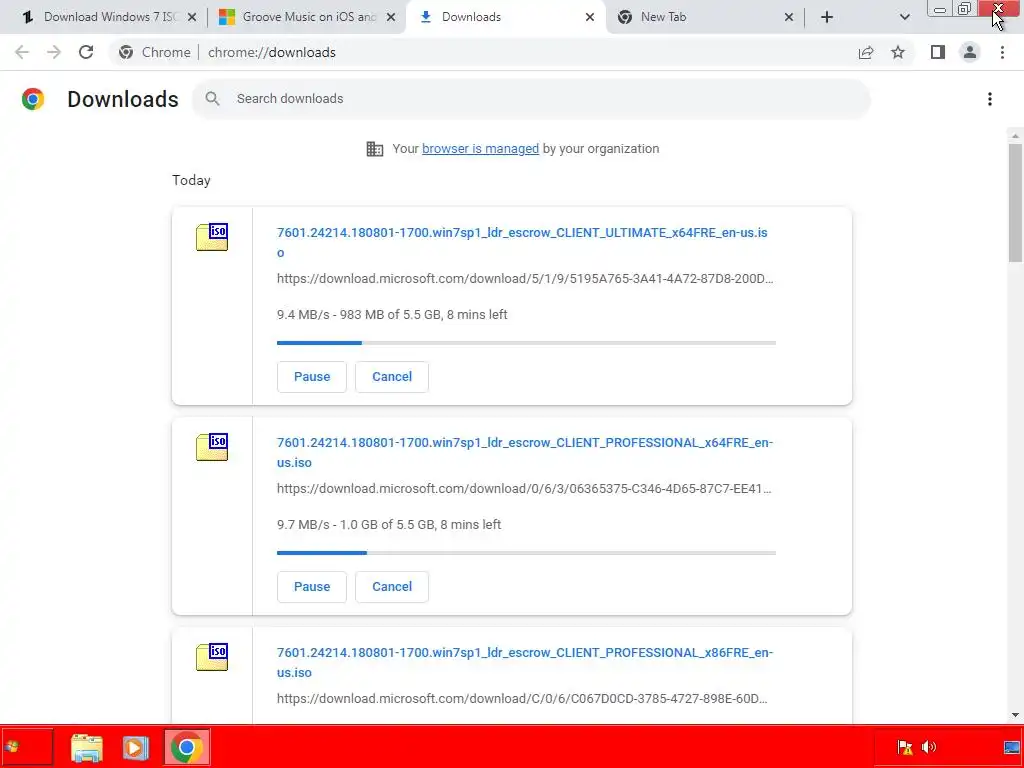Close the New Tab tab
Screen dimensions: 1024x768
pyautogui.click(x=789, y=17)
